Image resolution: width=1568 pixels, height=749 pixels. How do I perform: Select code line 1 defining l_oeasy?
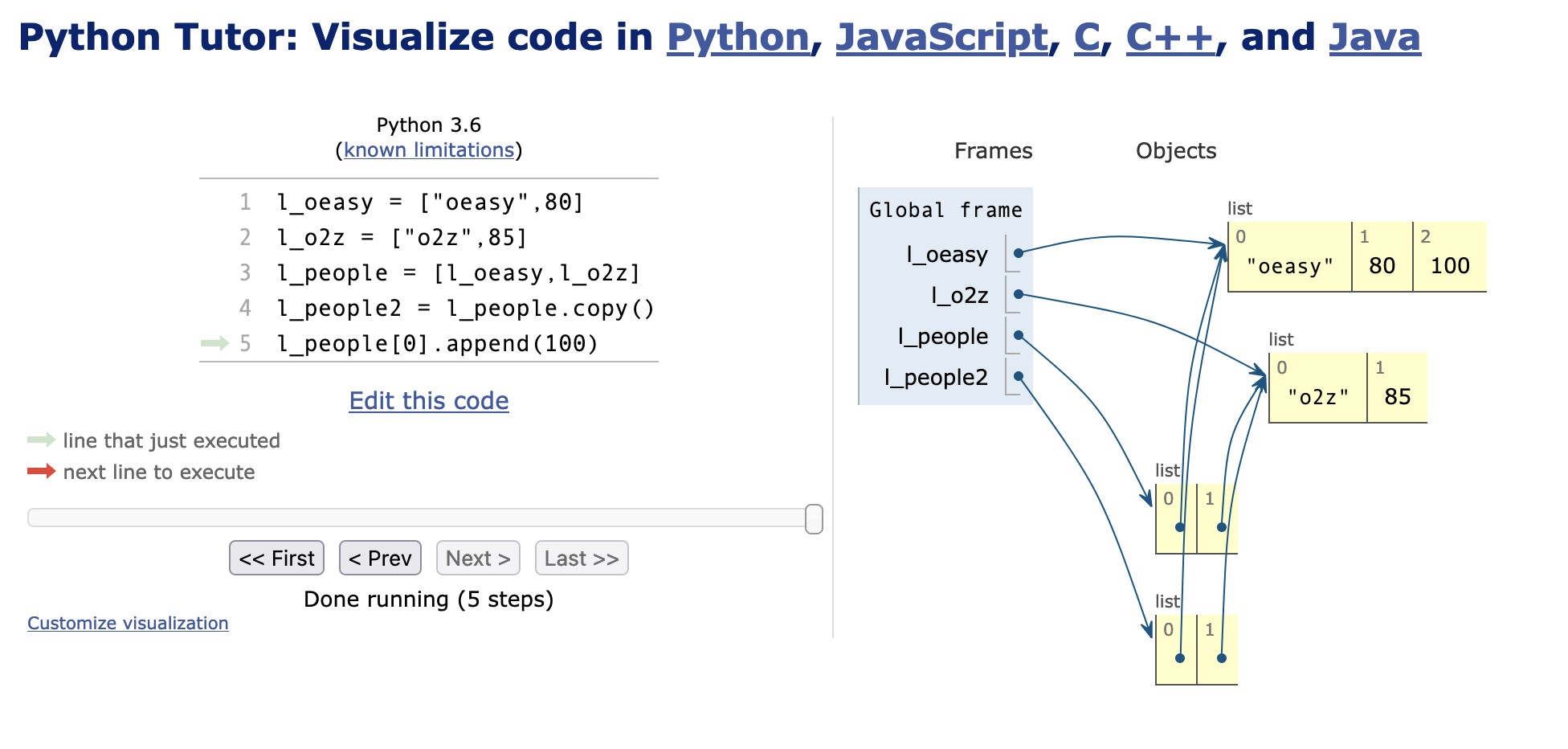[x=430, y=202]
